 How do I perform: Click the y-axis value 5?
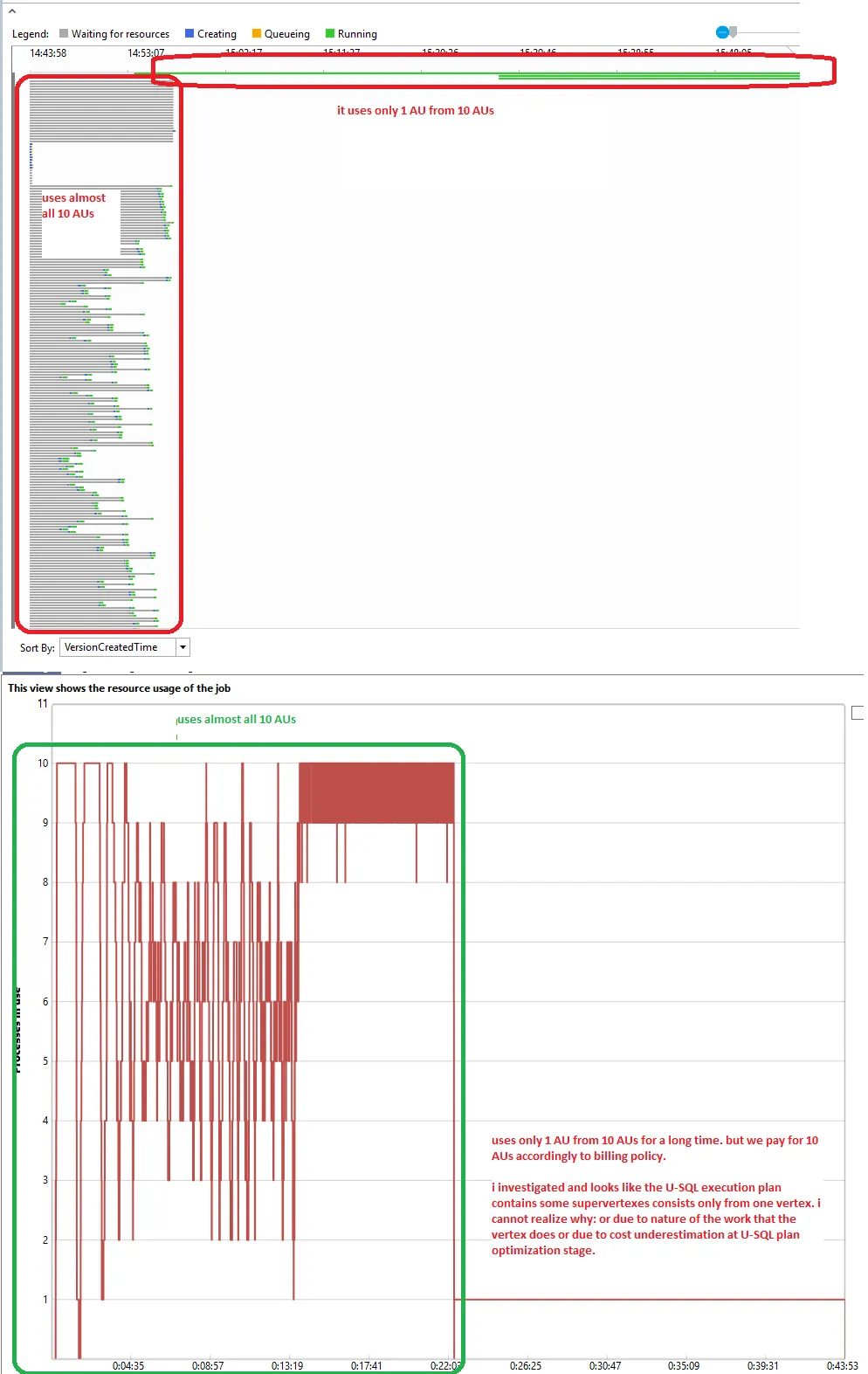point(45,1061)
